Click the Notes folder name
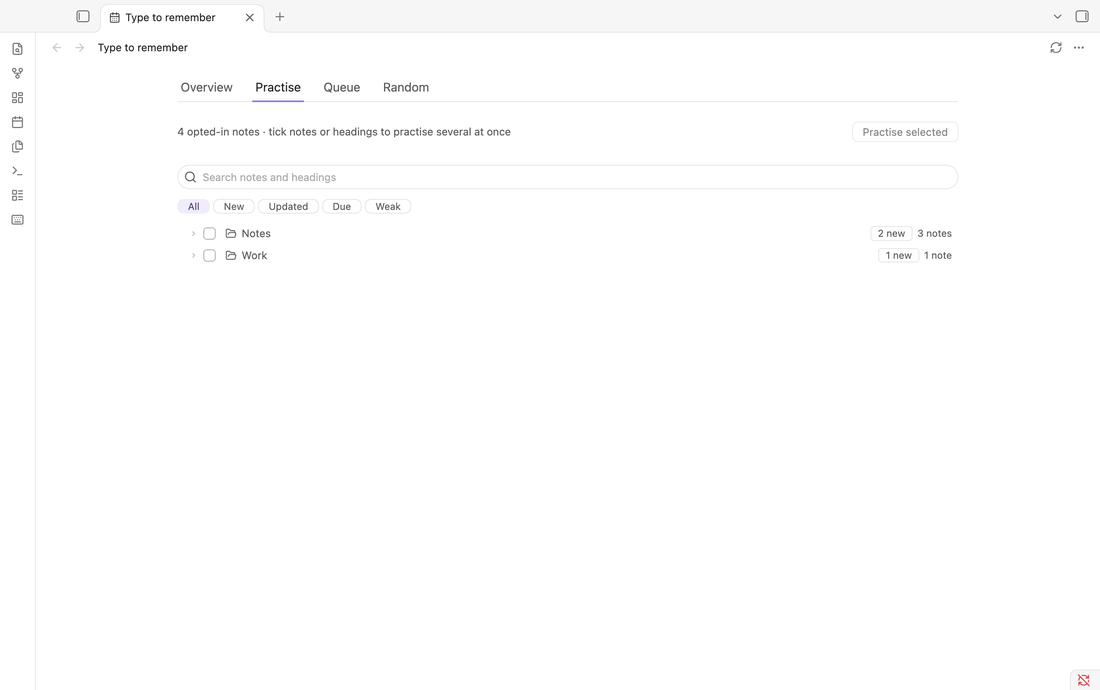The image size is (1100, 690). click(x=256, y=234)
